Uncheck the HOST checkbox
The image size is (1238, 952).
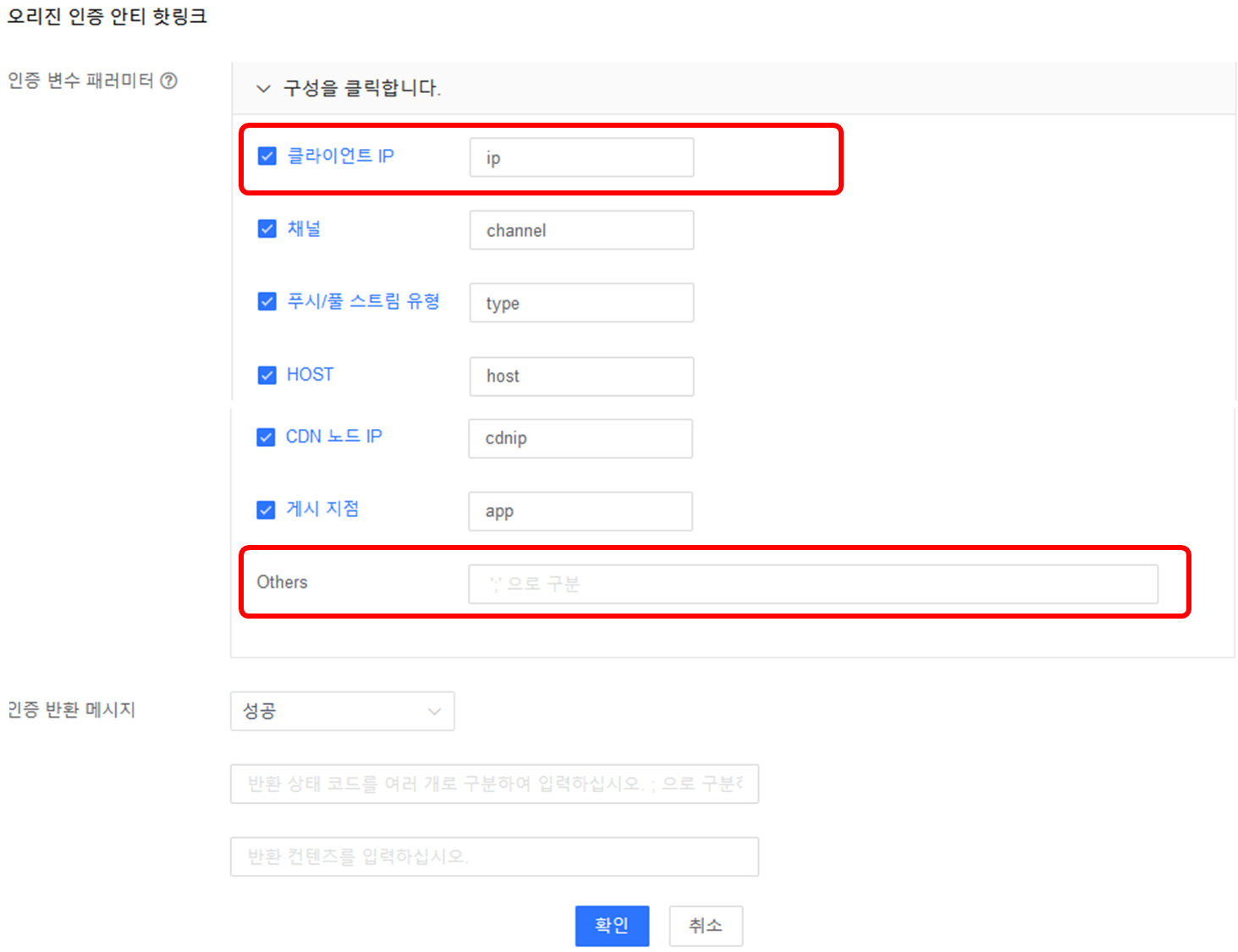(267, 375)
